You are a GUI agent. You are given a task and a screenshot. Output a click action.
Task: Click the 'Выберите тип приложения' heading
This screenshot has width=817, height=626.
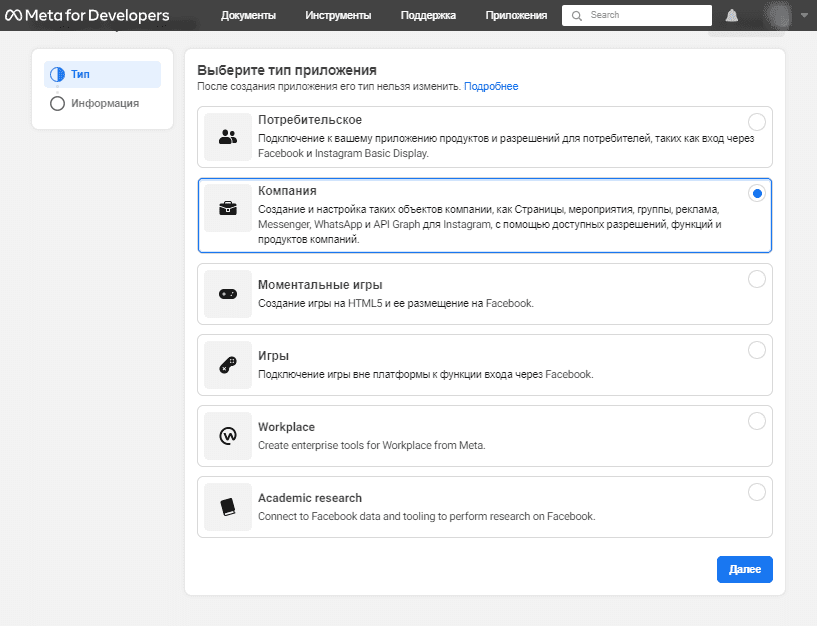[287, 70]
